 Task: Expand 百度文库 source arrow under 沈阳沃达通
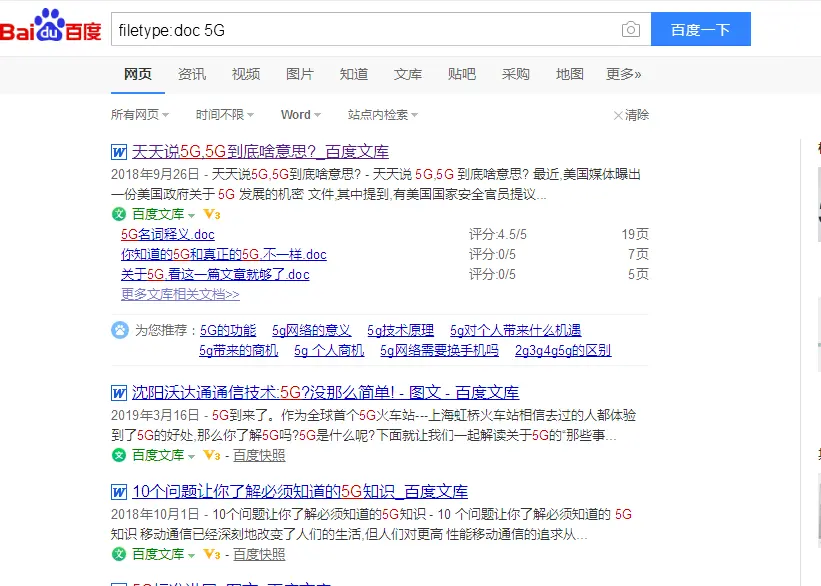191,456
